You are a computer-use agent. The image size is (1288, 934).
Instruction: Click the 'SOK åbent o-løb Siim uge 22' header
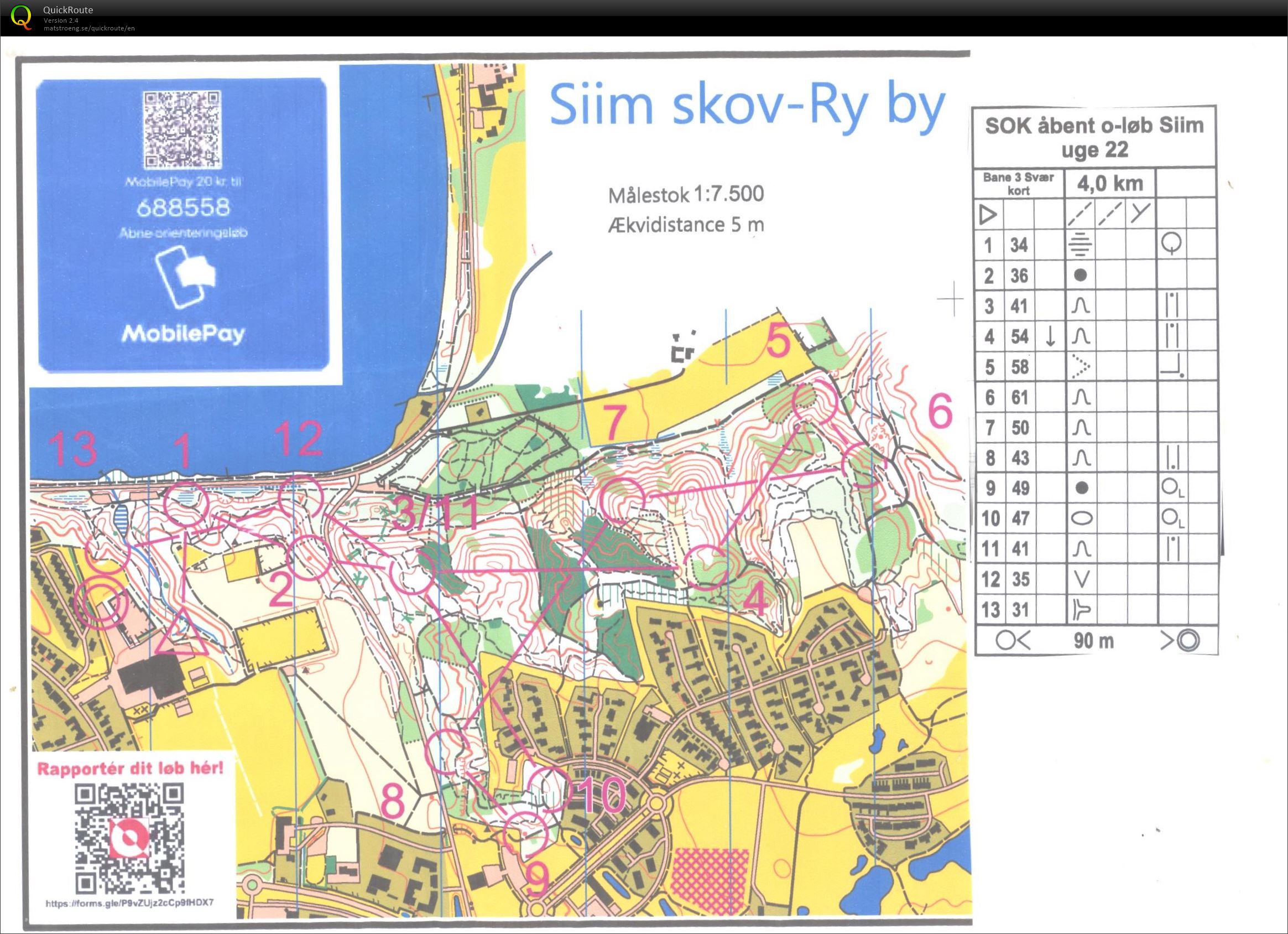tap(1094, 137)
